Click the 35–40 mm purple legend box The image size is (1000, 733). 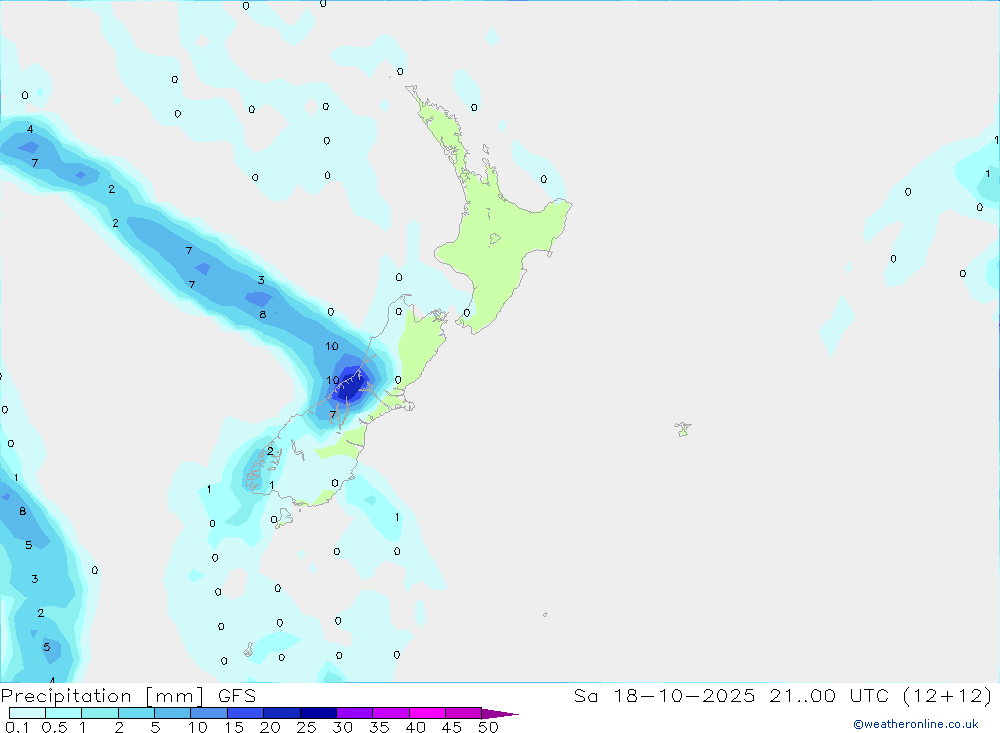click(391, 713)
